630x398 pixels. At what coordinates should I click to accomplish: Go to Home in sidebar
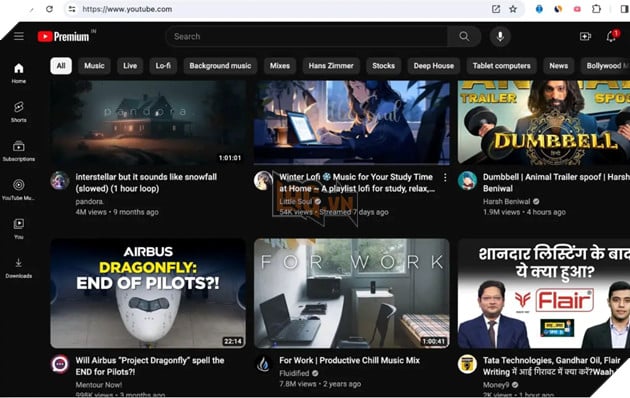coord(18,73)
